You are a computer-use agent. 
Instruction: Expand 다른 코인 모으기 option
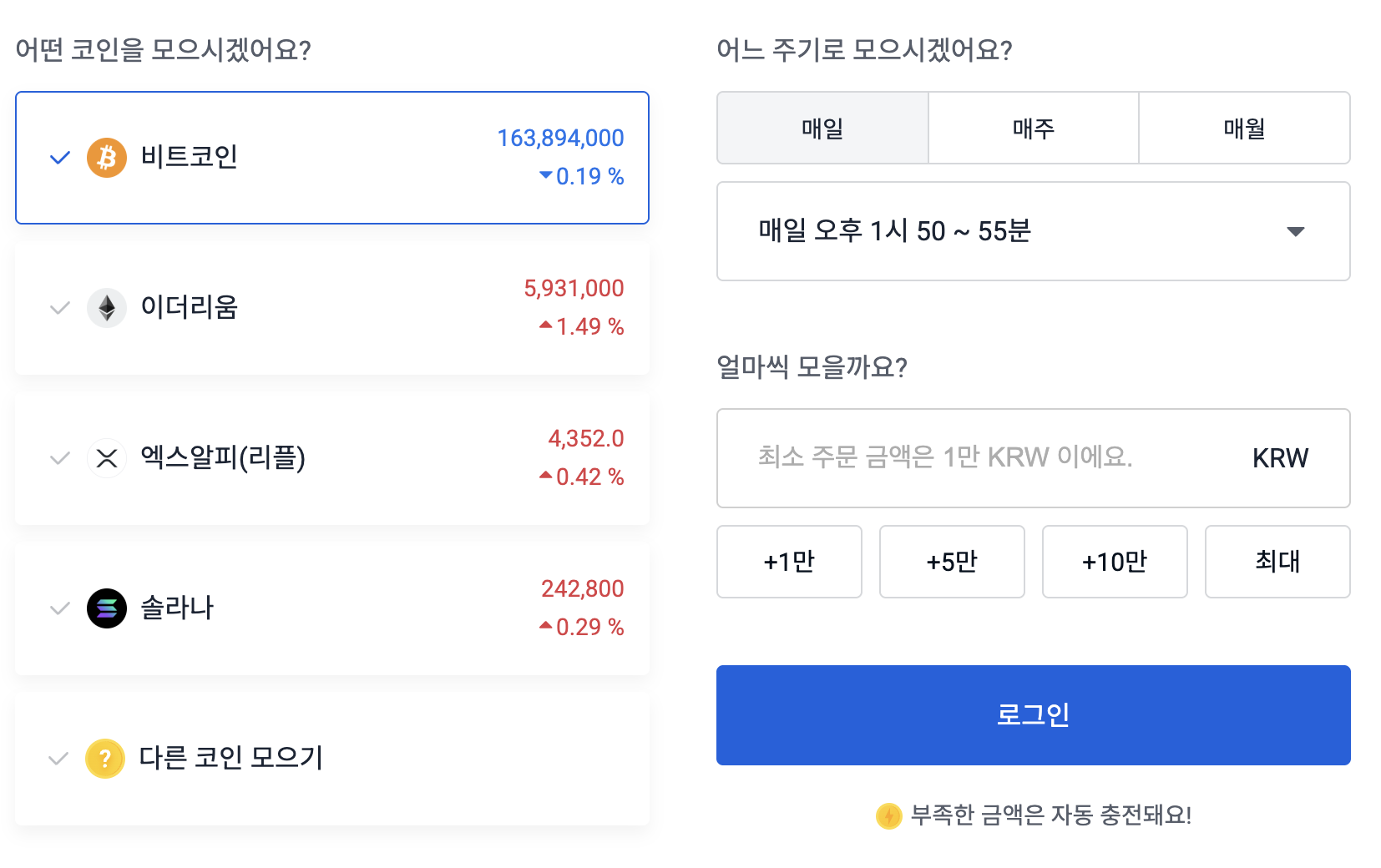pyautogui.click(x=230, y=759)
